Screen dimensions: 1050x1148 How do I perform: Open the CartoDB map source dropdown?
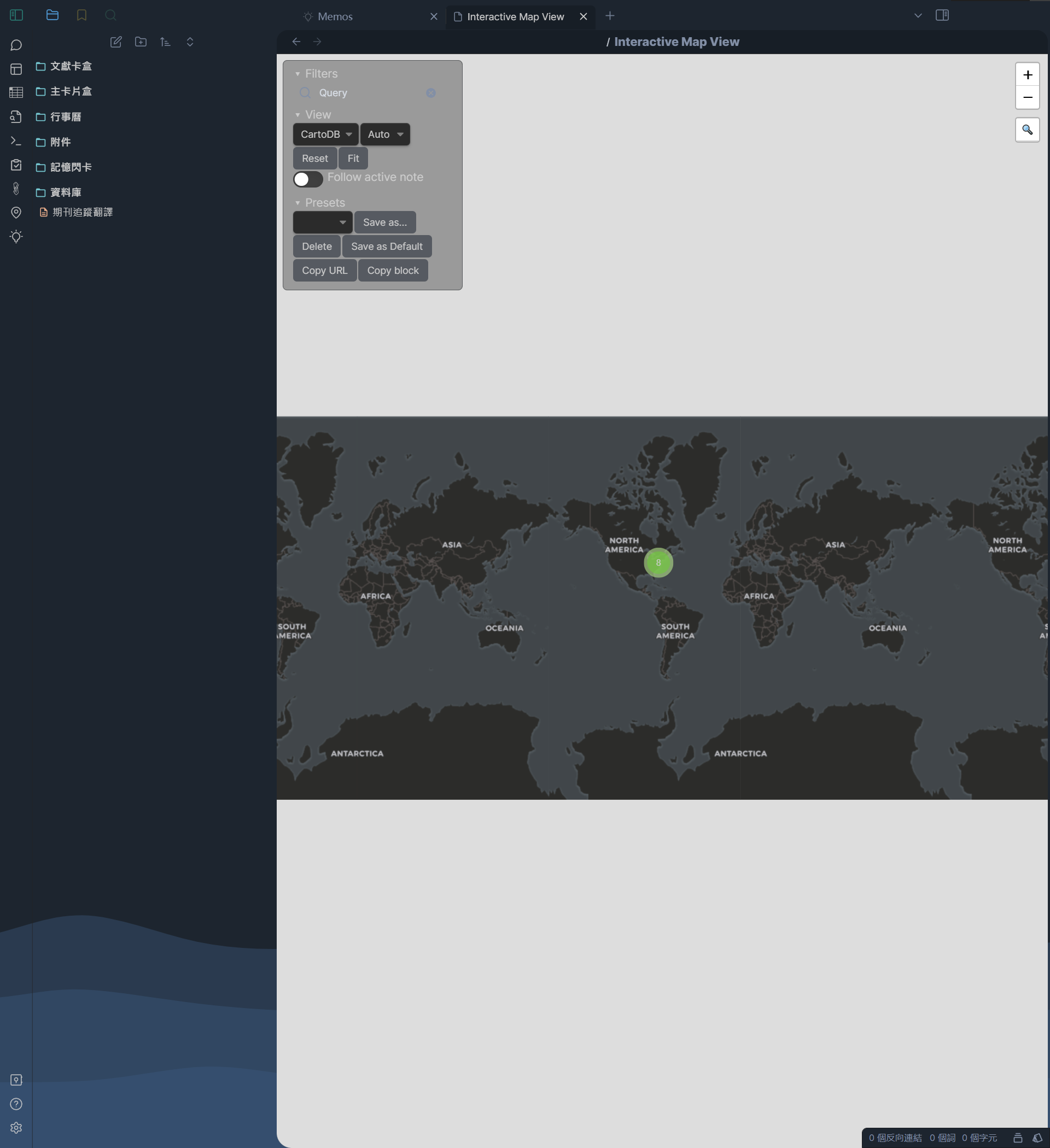pos(325,134)
